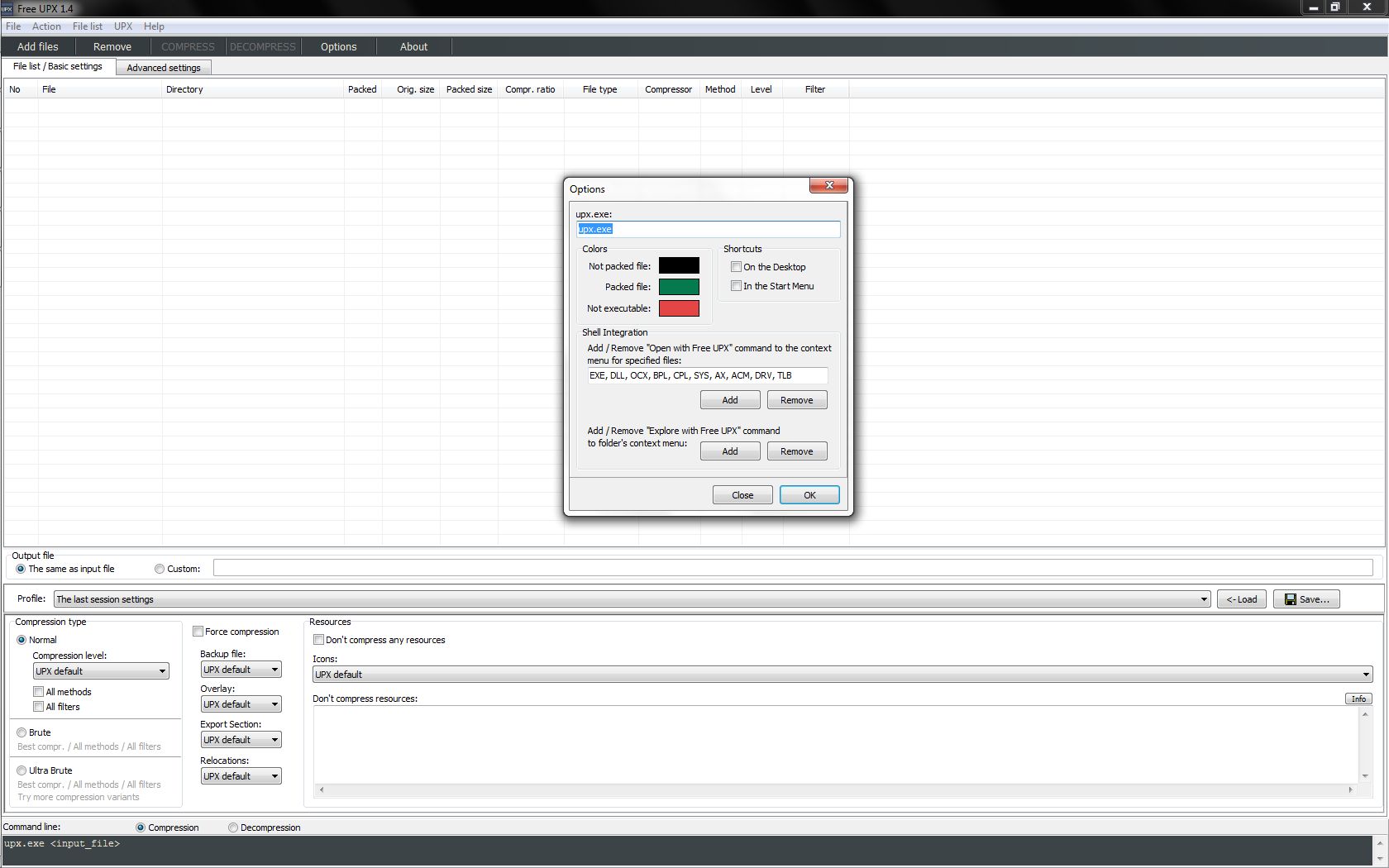Click the <-Load profile button
The image size is (1389, 868).
tap(1242, 599)
